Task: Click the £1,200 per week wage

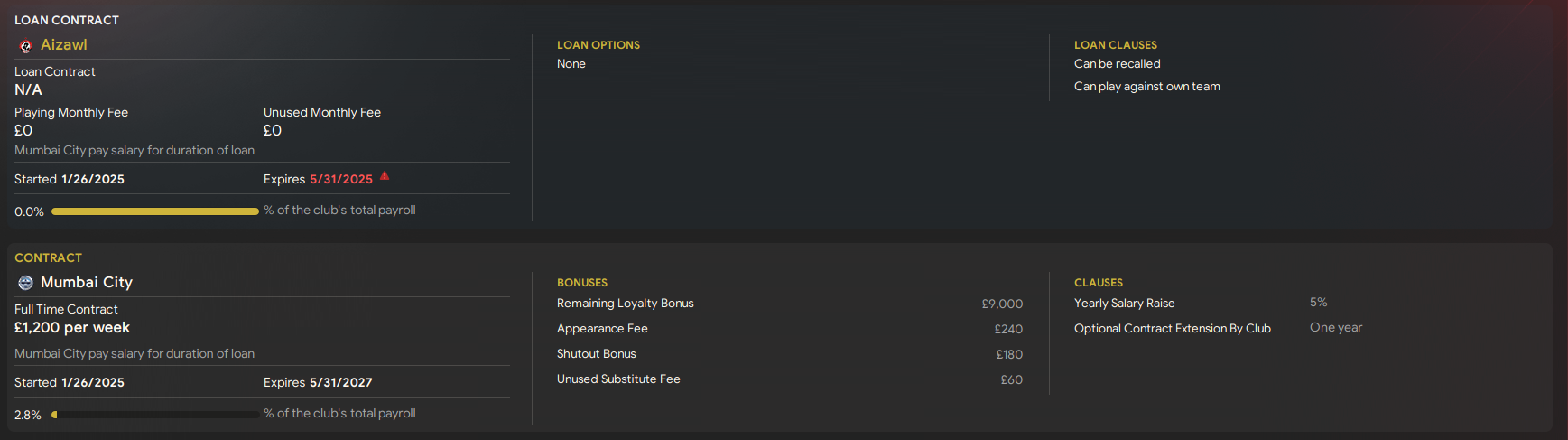Action: coord(72,328)
